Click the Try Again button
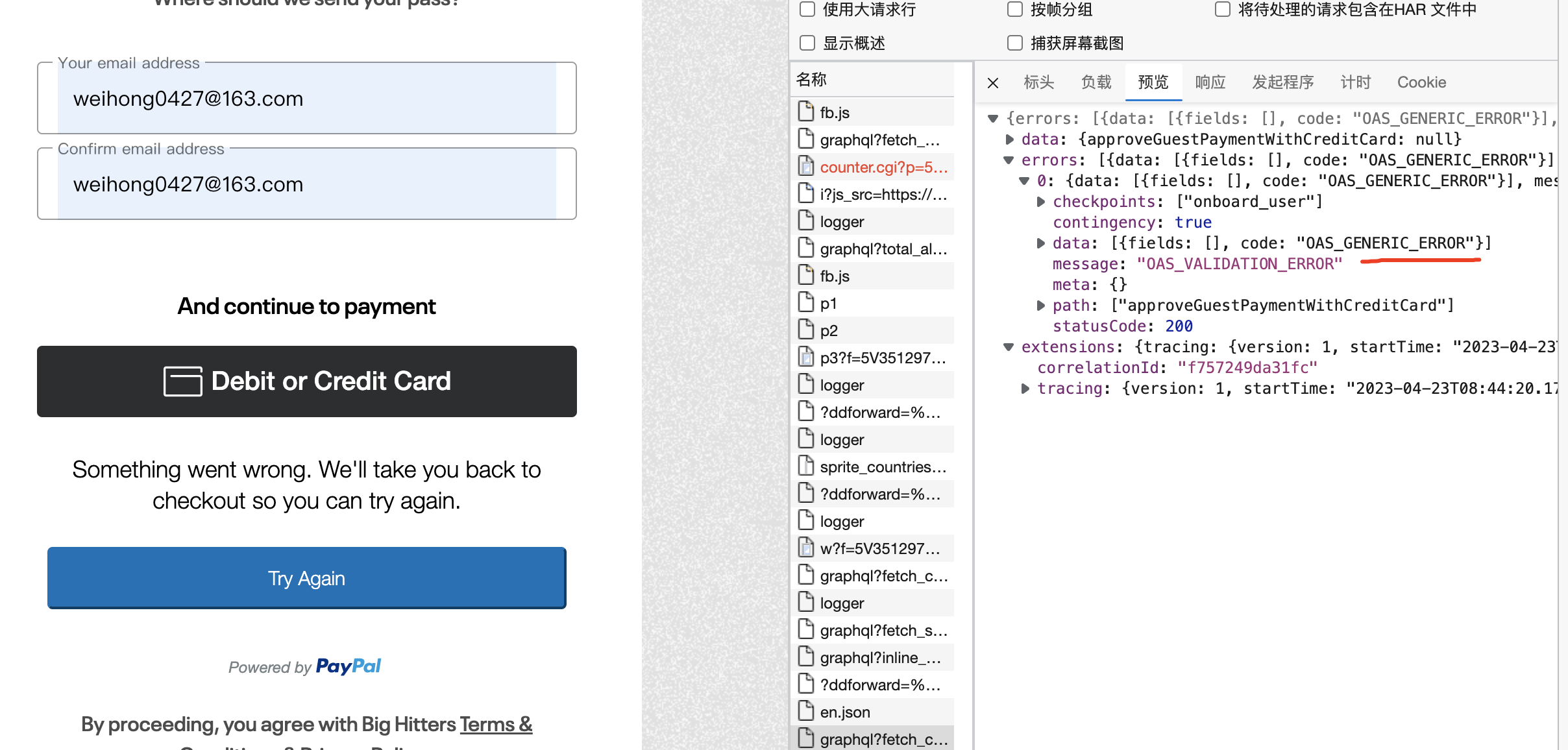The width and height of the screenshot is (1568, 750). [306, 578]
